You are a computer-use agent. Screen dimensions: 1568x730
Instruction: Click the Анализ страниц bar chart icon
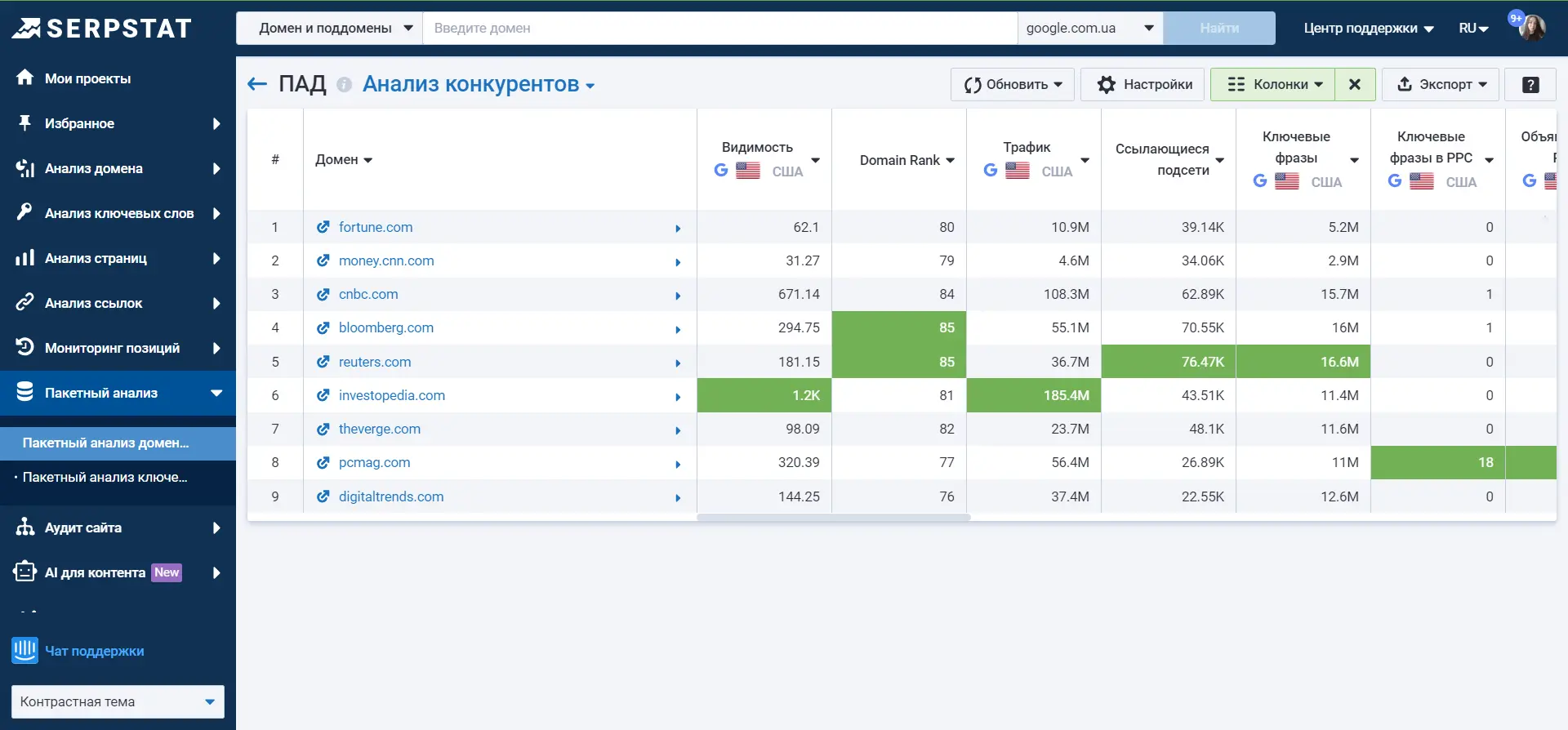25,258
